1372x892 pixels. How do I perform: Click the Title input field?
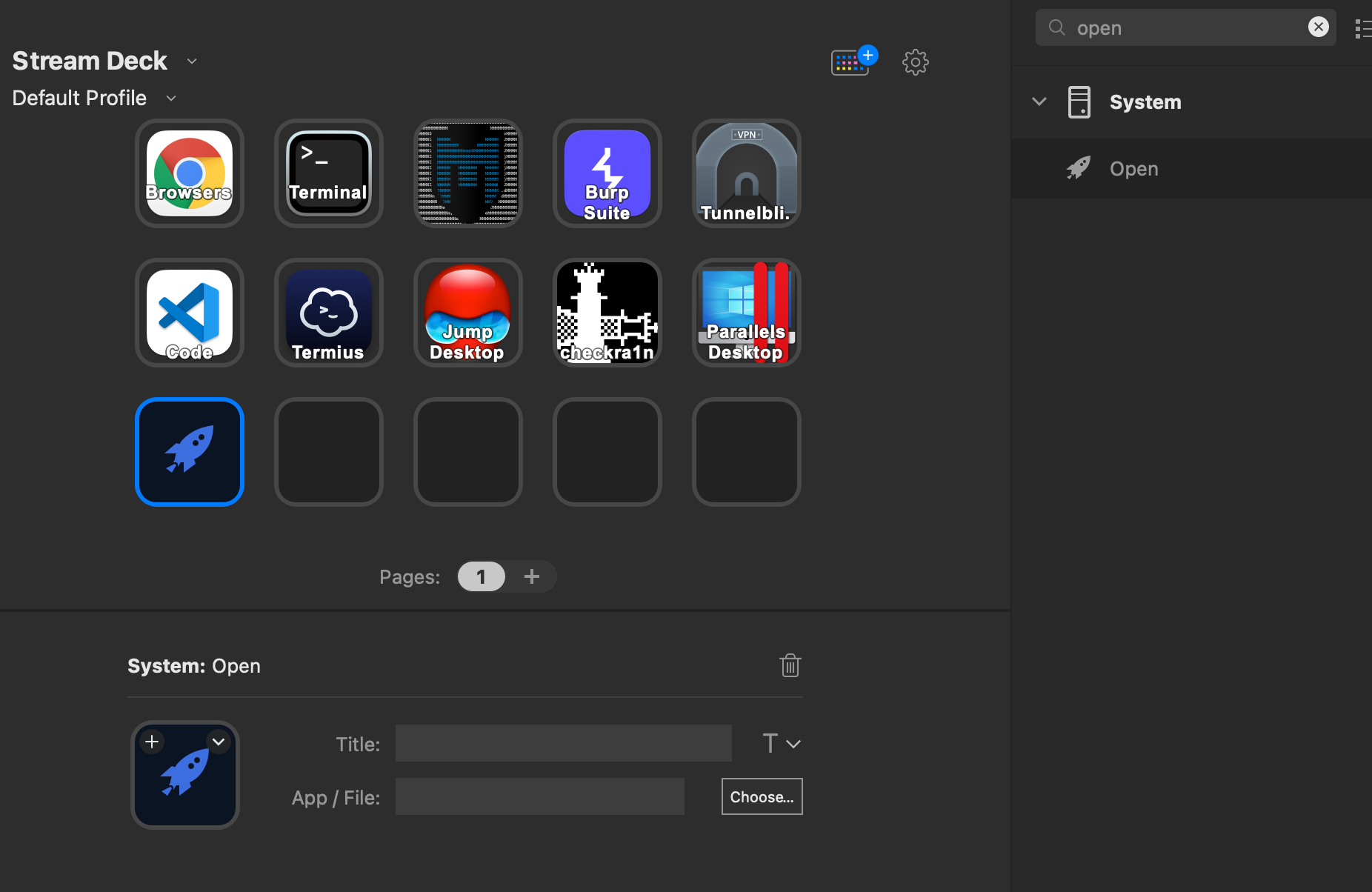[563, 743]
